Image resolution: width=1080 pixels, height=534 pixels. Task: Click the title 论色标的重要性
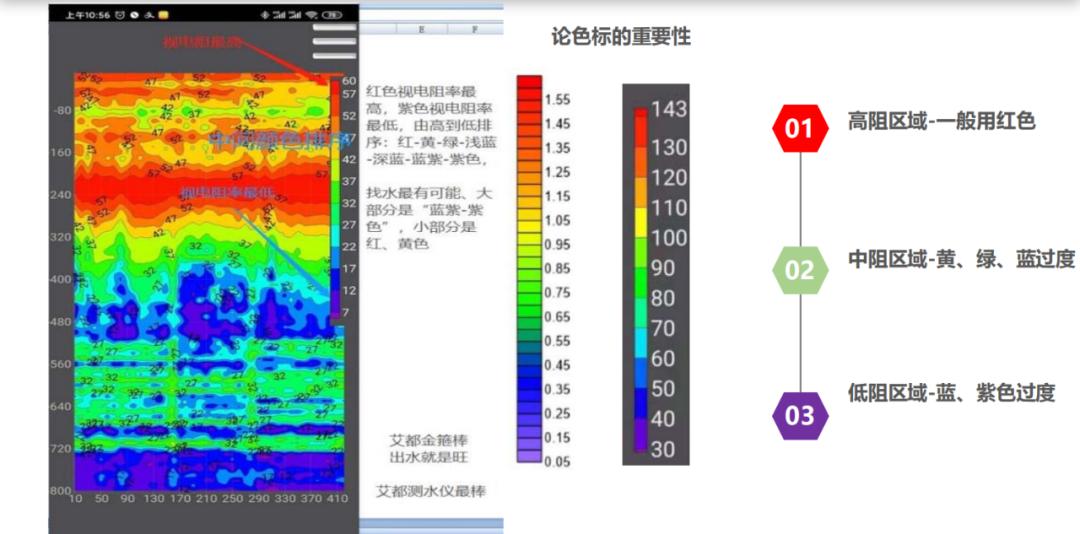coord(621,37)
